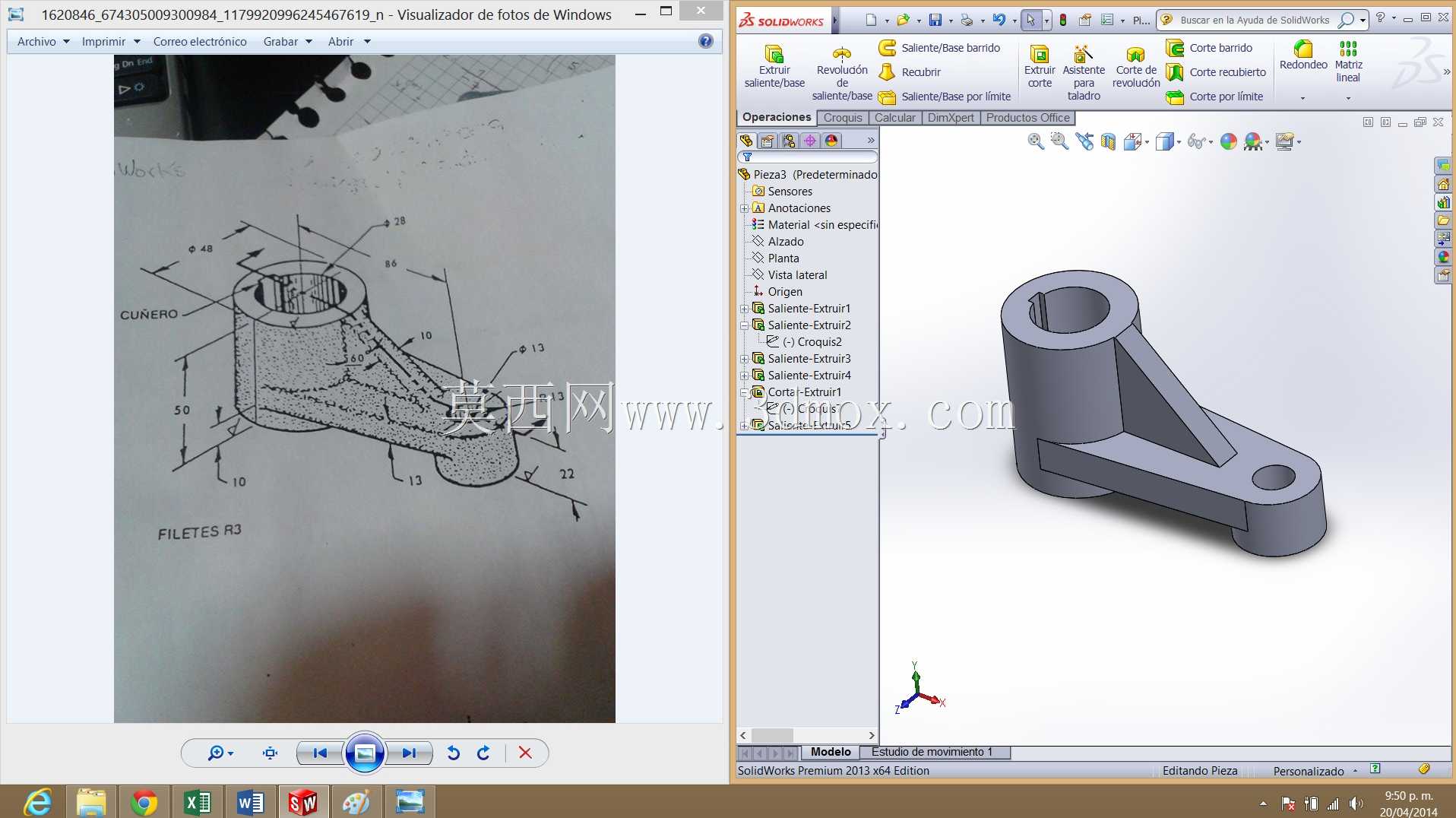Start slideshow in photo viewer

click(x=365, y=753)
